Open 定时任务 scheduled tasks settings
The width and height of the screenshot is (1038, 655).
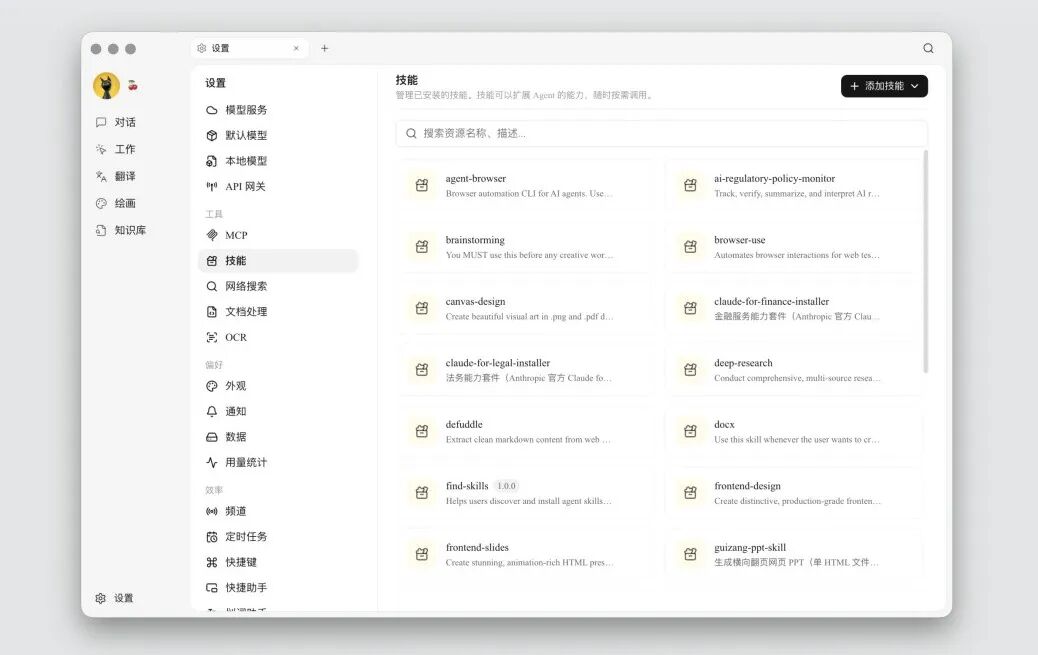click(x=278, y=536)
